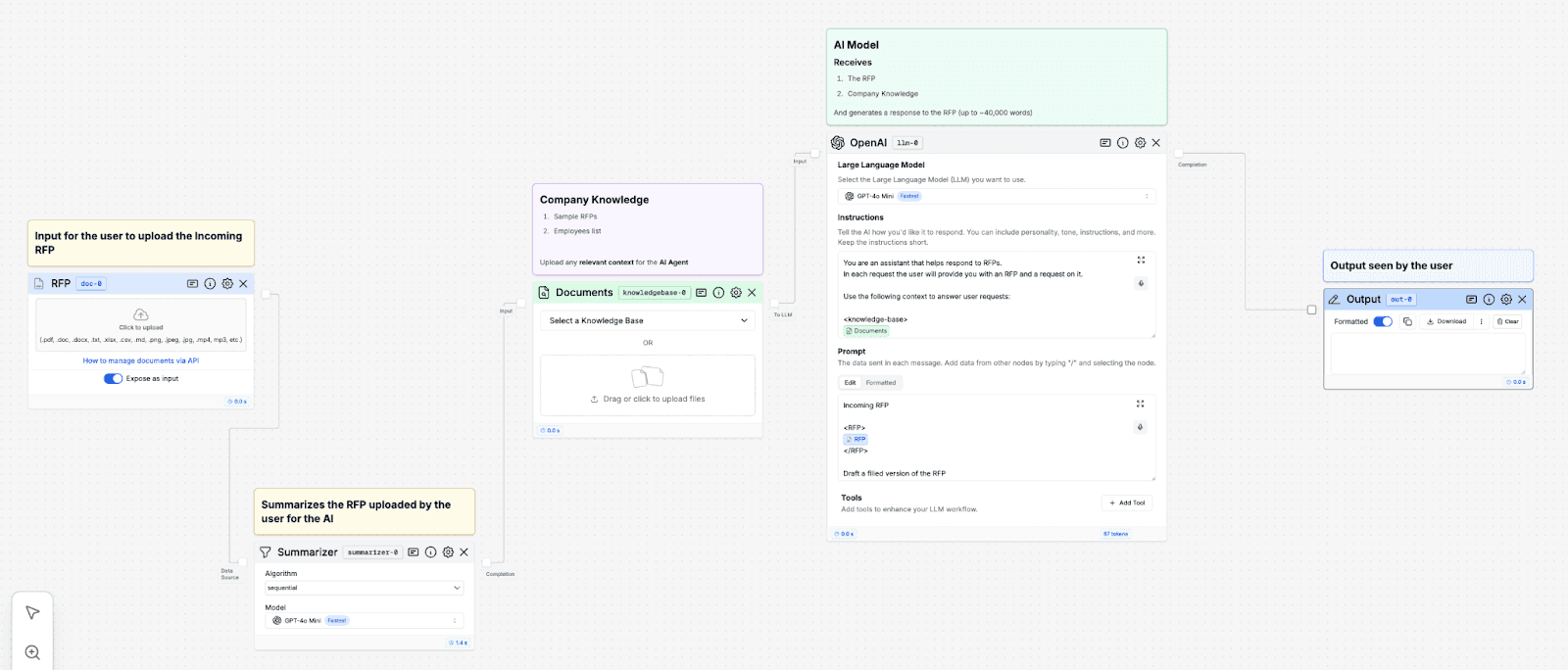Select the Company Knowledge note

[648, 229]
